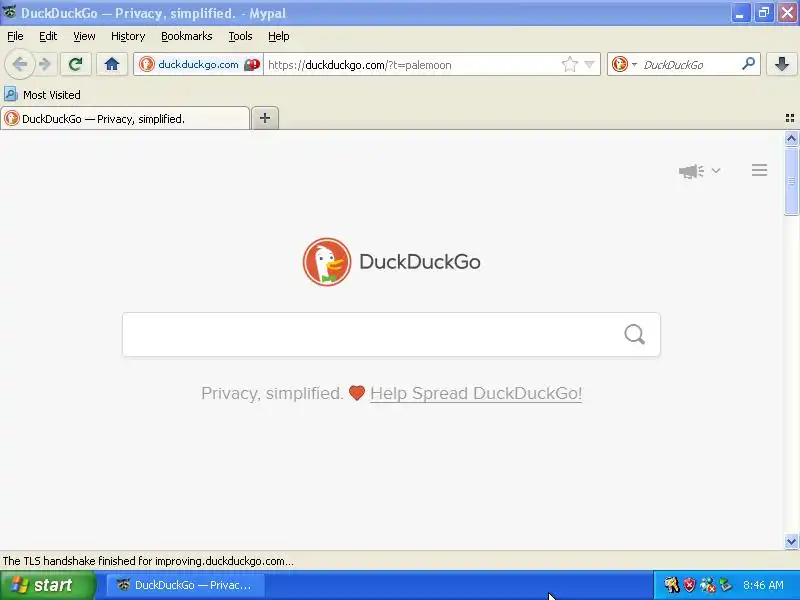
Task: Open the Edit menu
Action: click(48, 36)
